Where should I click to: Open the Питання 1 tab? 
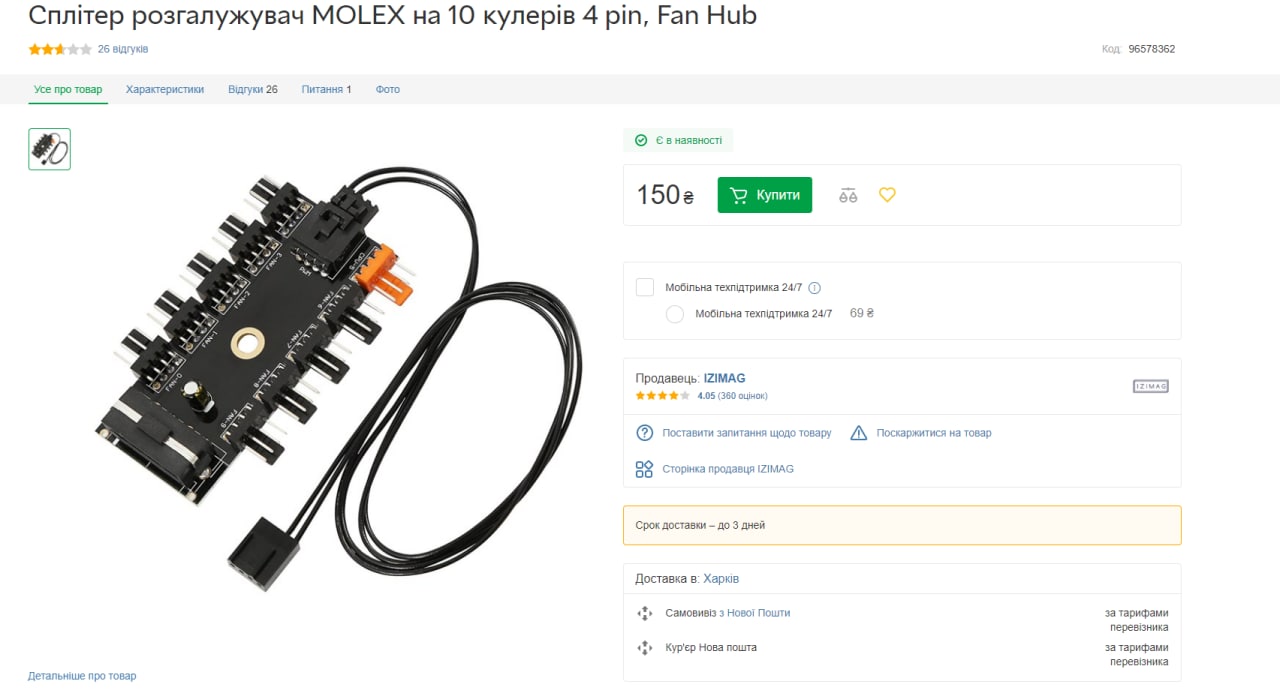pos(327,89)
